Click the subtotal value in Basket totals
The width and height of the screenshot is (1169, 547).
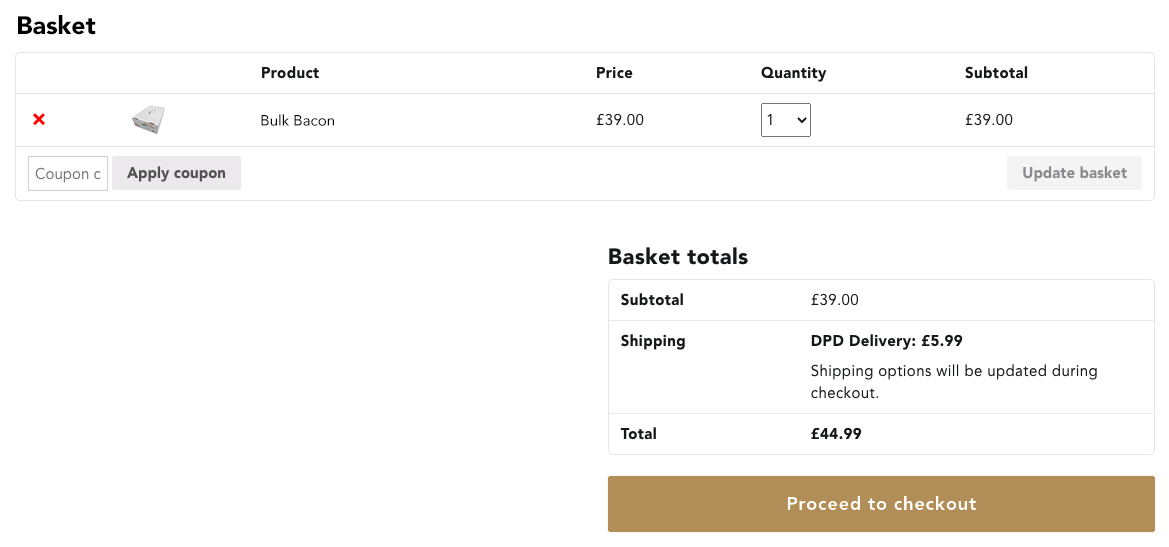tap(835, 300)
